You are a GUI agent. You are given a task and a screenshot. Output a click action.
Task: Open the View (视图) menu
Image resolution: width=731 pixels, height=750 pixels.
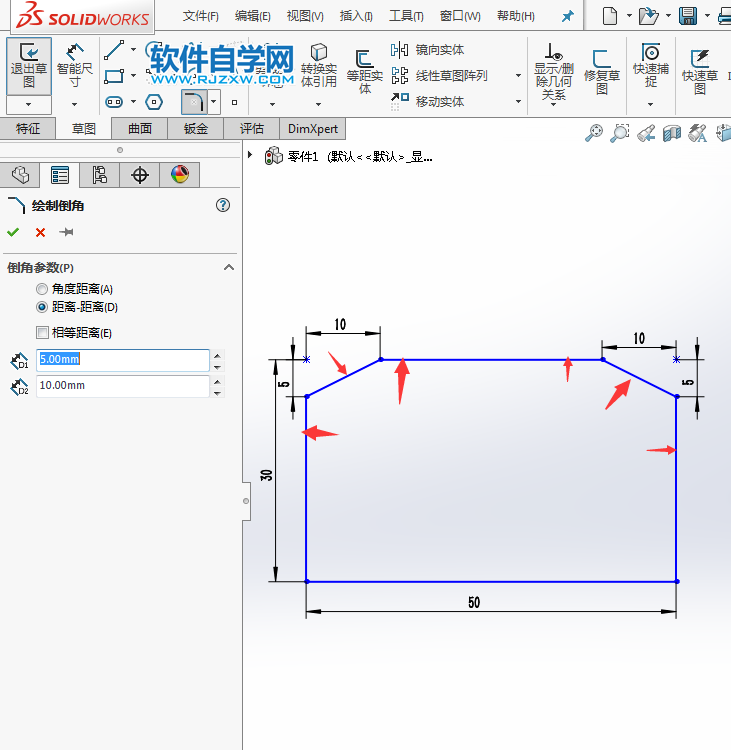pos(305,16)
